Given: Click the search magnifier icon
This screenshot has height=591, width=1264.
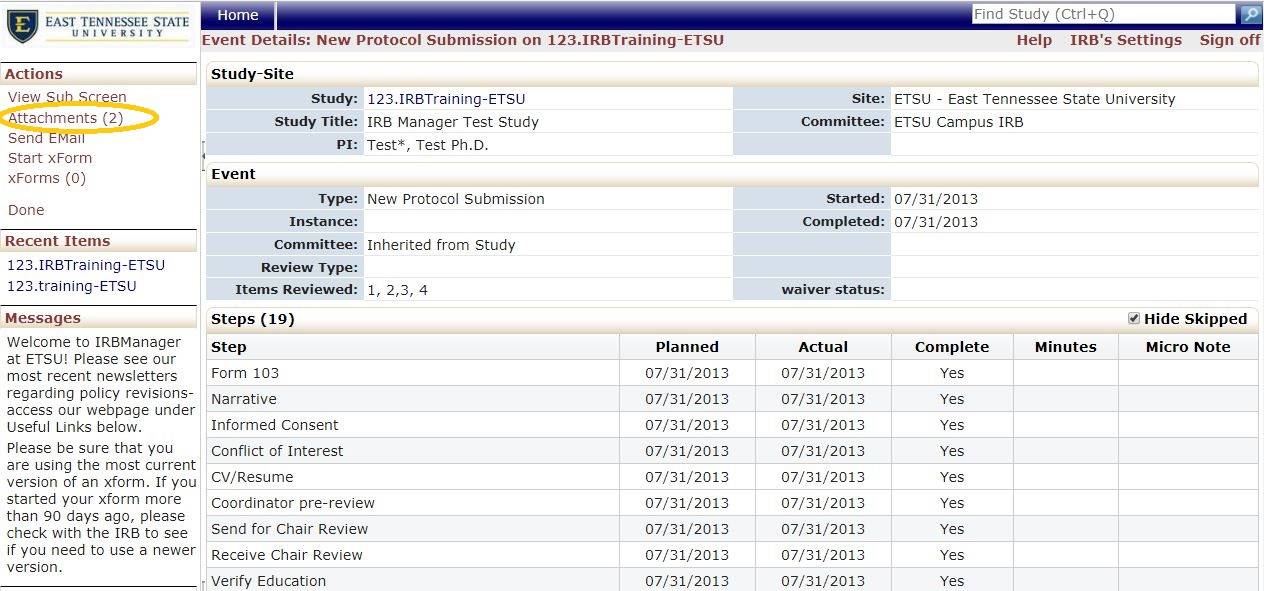Looking at the screenshot, I should (x=1250, y=14).
